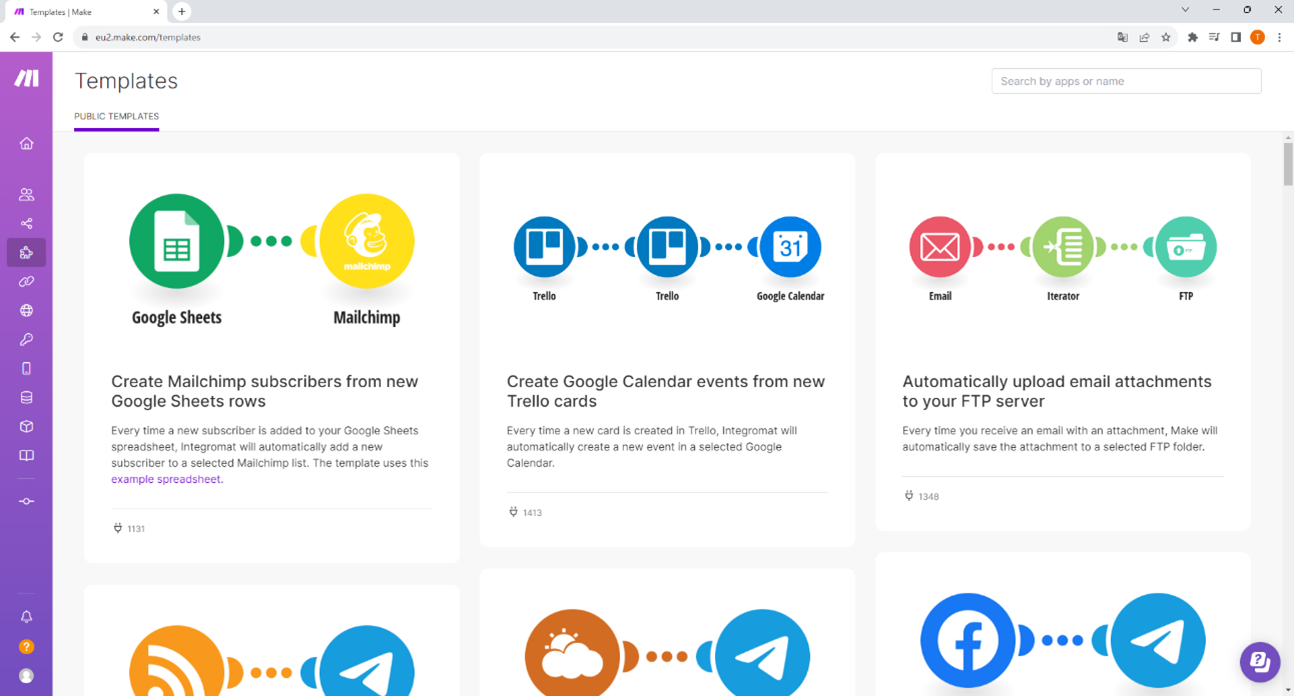Click the browser Reload button
Image resolution: width=1294 pixels, height=696 pixels.
(x=58, y=37)
